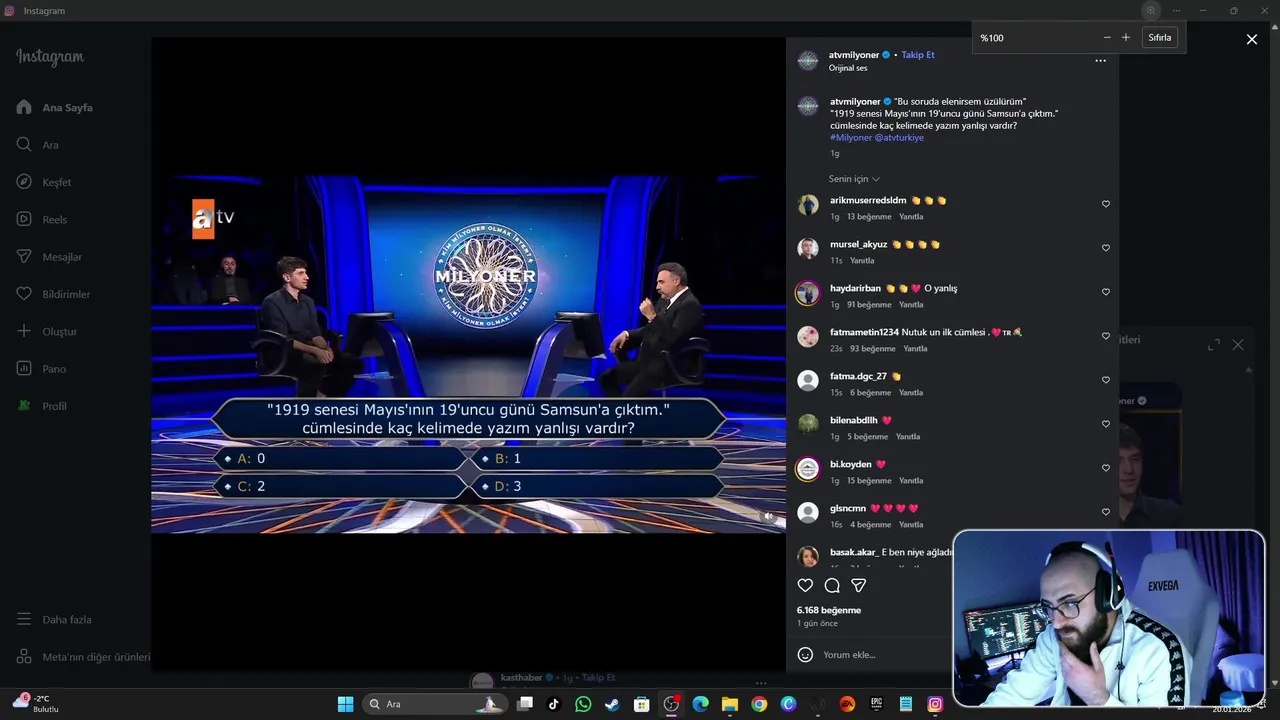Screen dimensions: 1280x720
Task: Go to Keşfet explore page
Action: click(x=44, y=182)
